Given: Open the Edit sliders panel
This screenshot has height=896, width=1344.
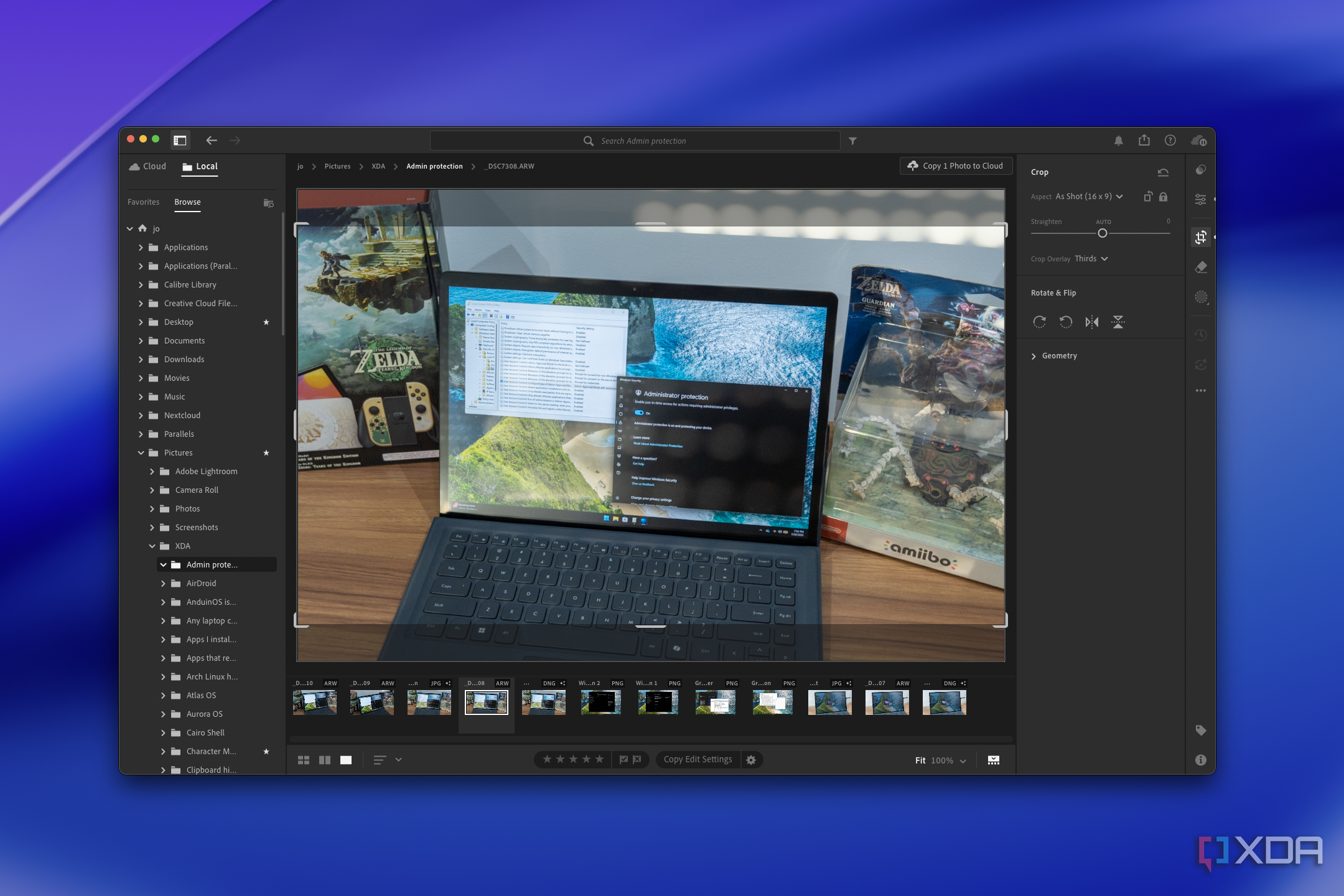Looking at the screenshot, I should coord(1201,199).
